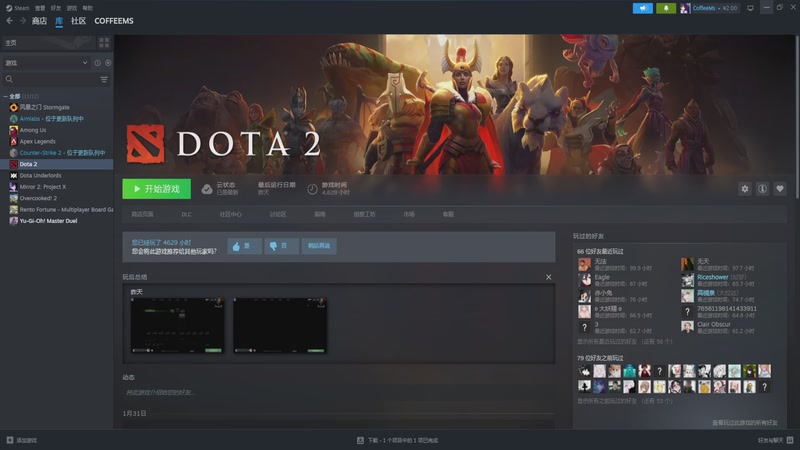This screenshot has height=450, width=800.
Task: Open friend Clair Obscur's profile
Action: pos(714,324)
